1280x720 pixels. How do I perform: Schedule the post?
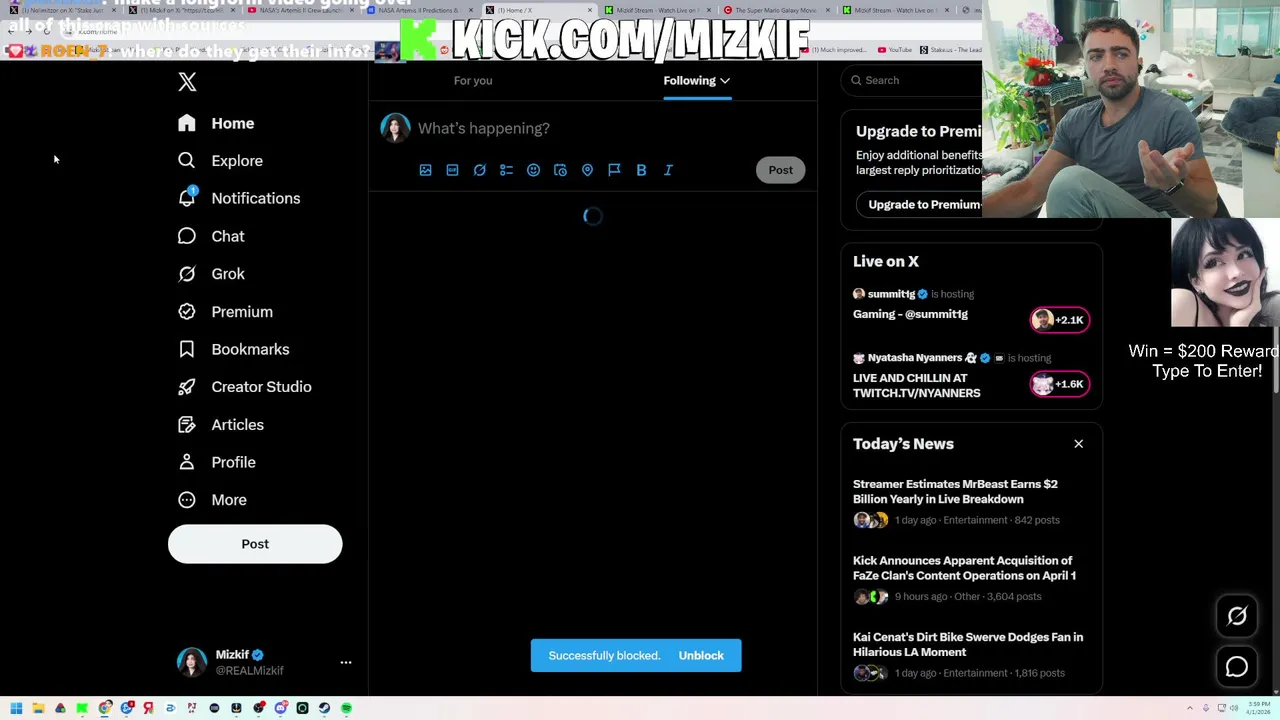[560, 170]
